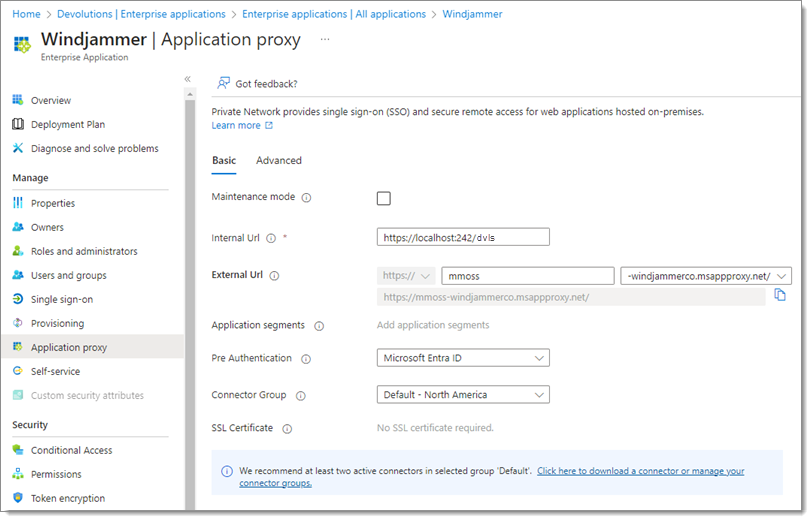Click the Provisioning icon
Image resolution: width=812 pixels, height=522 pixels.
tap(18, 323)
